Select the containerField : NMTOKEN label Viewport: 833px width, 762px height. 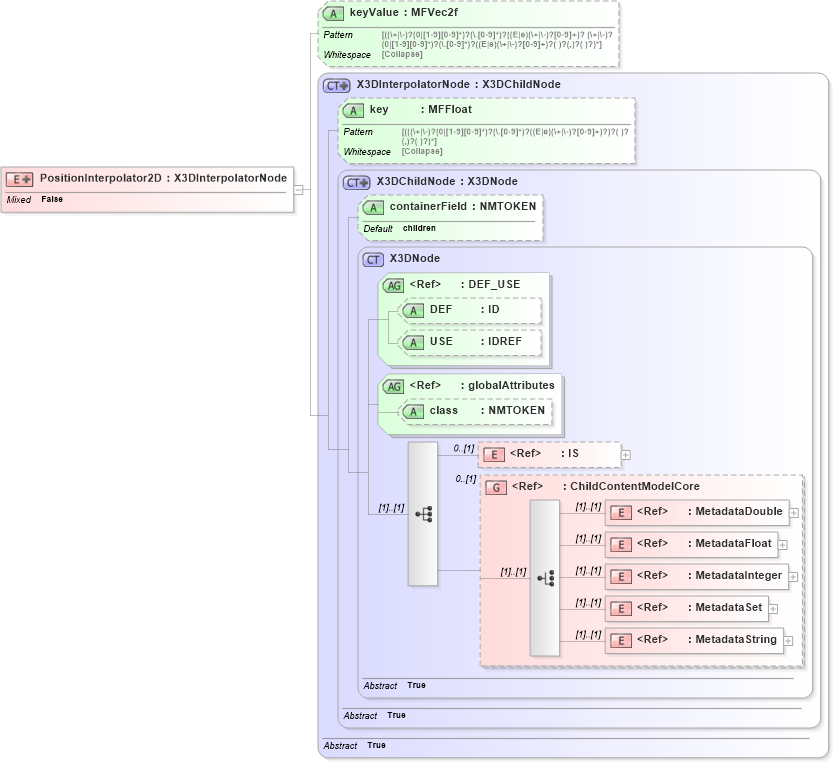tap(463, 206)
